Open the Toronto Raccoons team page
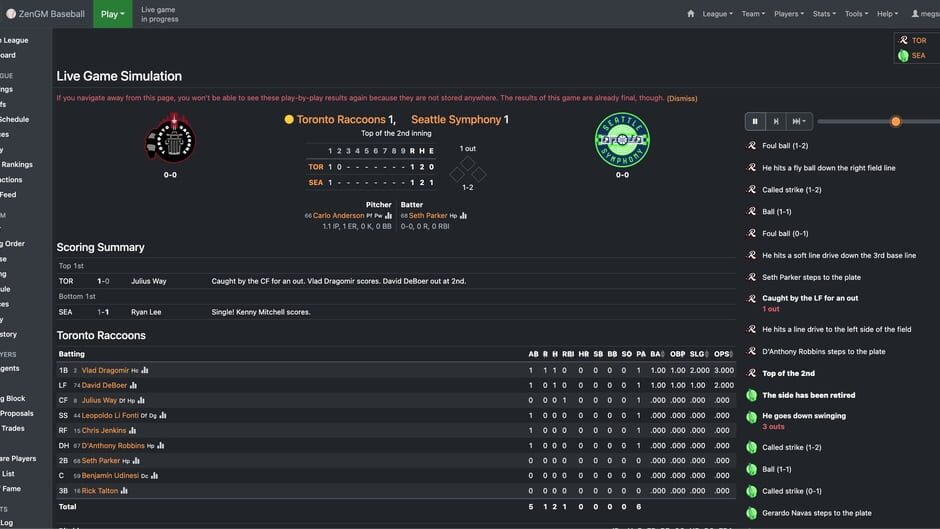 point(341,120)
